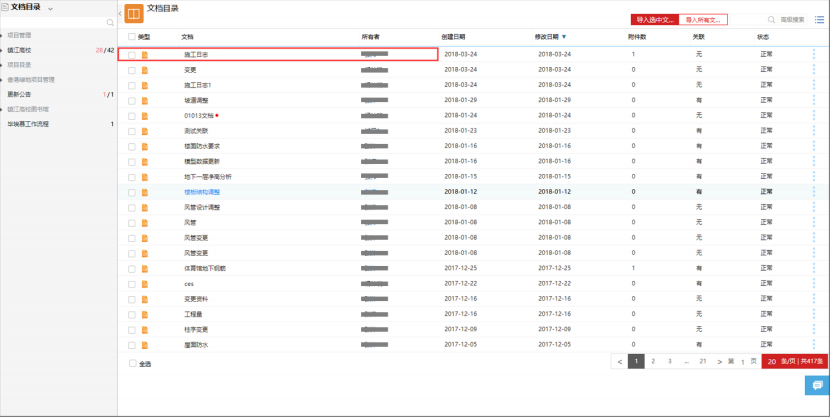Click the page number jump input
The height and width of the screenshot is (419, 831).
(x=742, y=362)
